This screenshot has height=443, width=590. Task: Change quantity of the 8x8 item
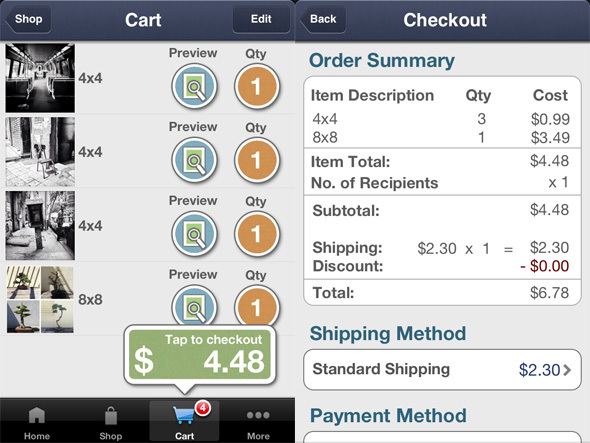click(x=257, y=306)
